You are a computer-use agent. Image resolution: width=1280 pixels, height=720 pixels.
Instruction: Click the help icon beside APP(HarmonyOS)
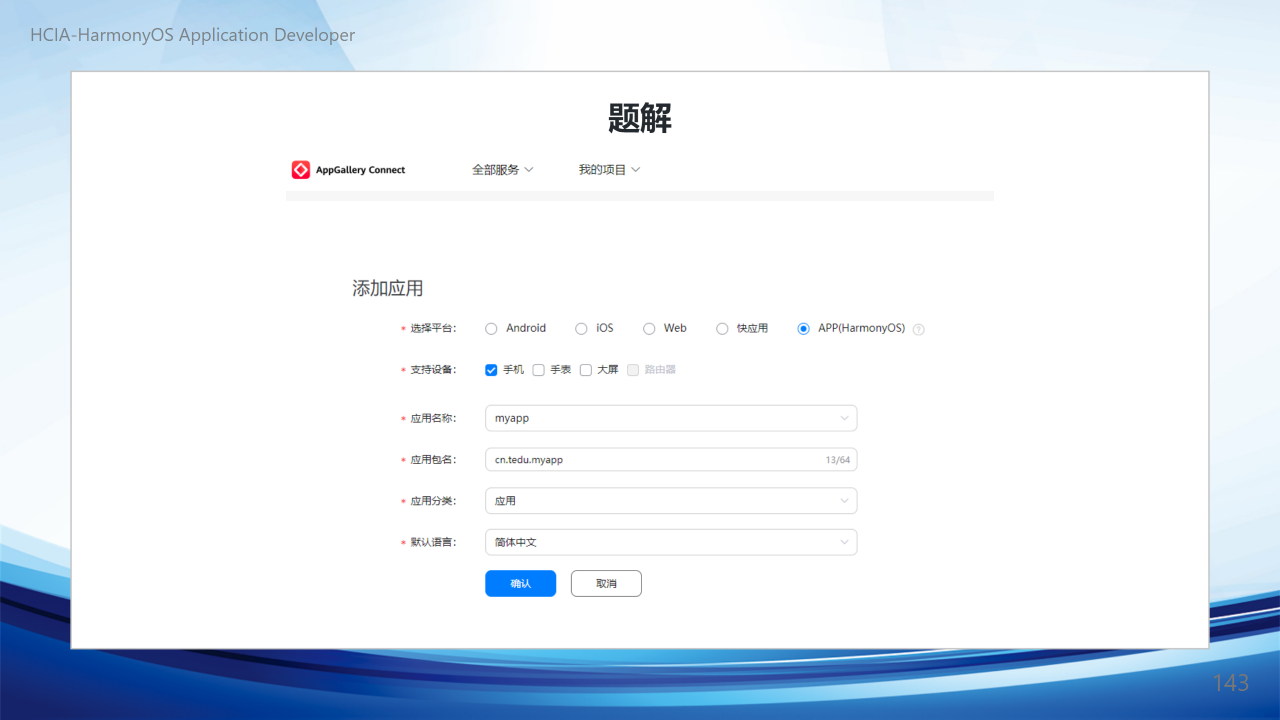[x=919, y=329]
